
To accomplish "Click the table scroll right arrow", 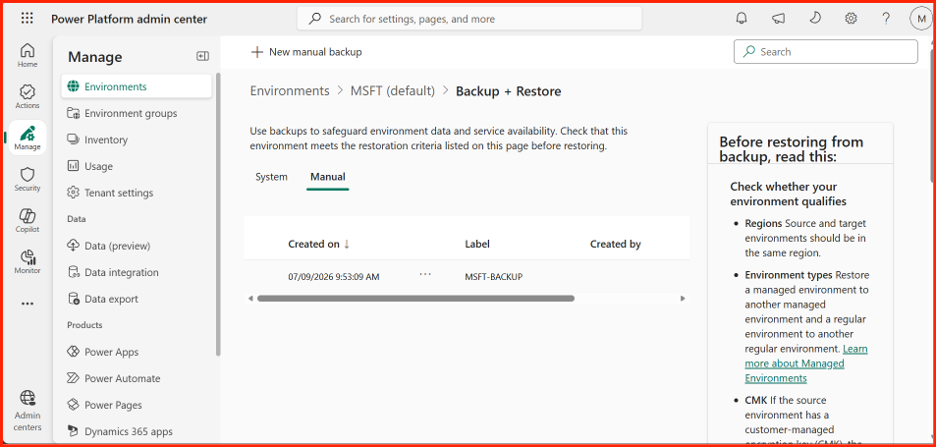I will 682,298.
